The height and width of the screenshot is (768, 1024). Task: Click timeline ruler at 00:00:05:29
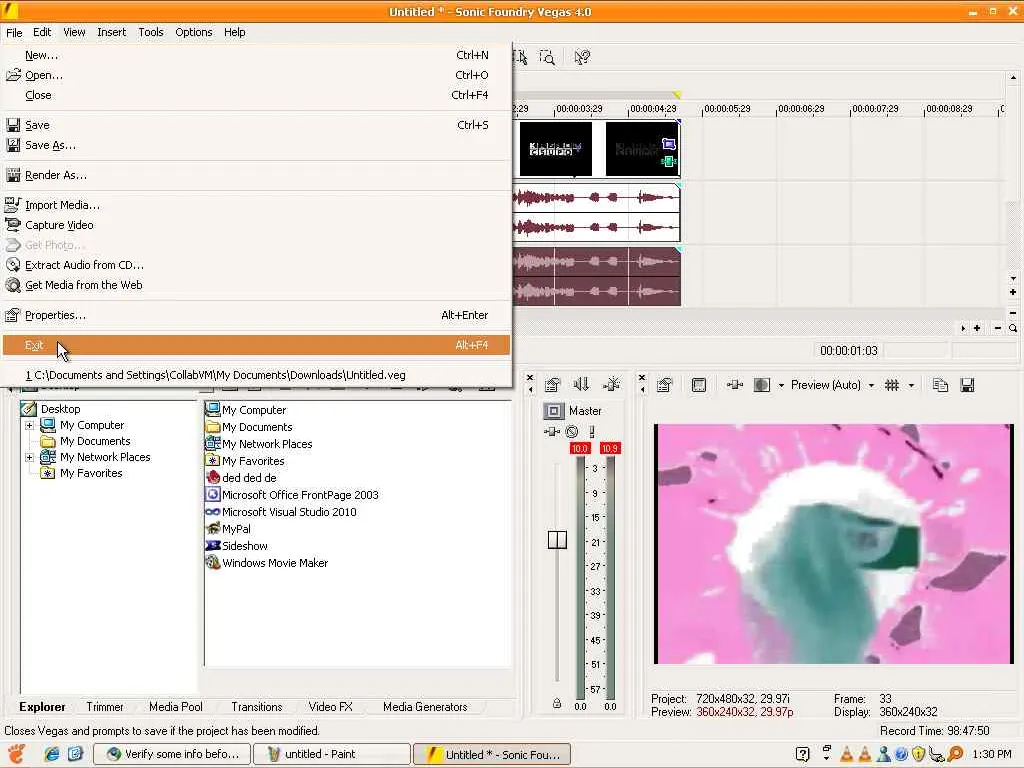tap(728, 109)
